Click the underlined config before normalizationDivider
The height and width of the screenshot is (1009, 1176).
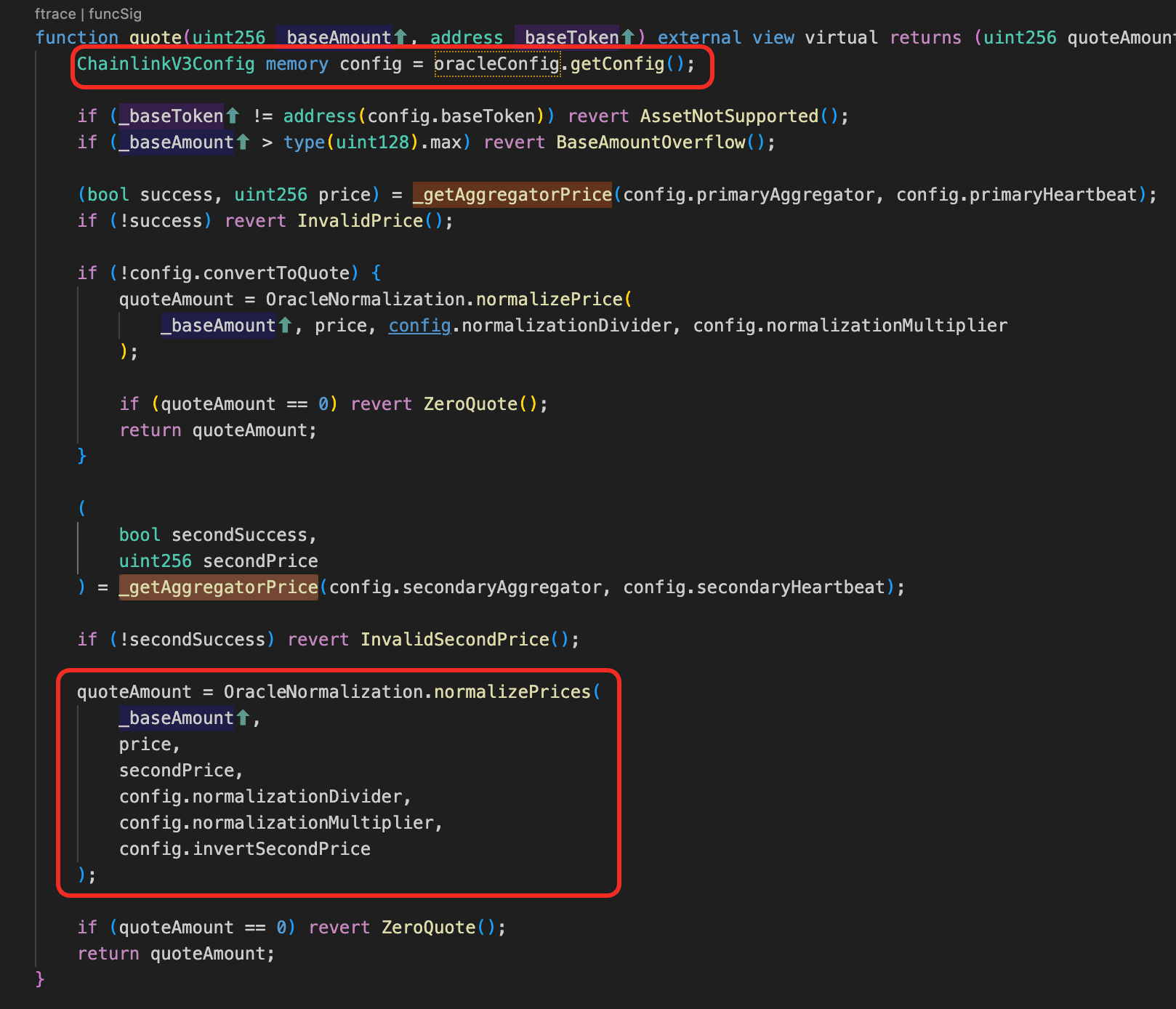point(419,325)
